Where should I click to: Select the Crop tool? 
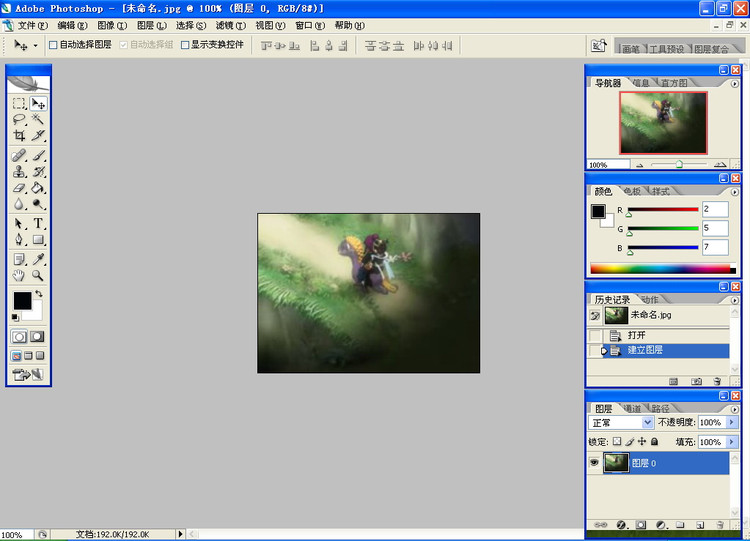(19, 135)
